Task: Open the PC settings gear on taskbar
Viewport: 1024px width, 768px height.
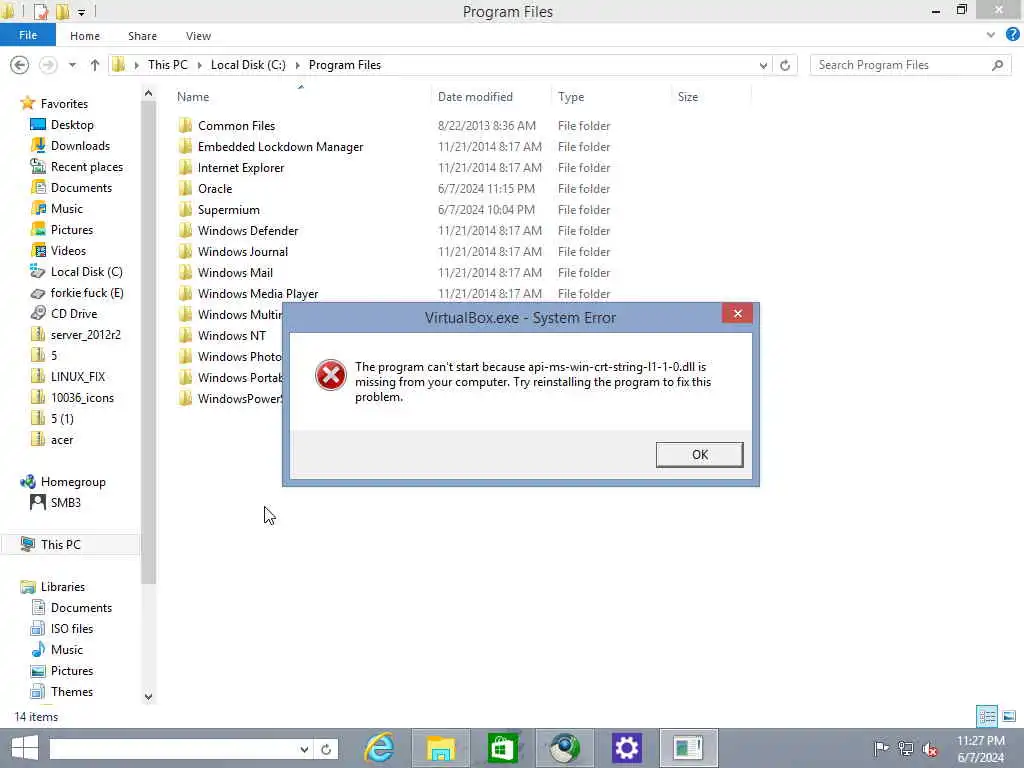Action: click(x=626, y=748)
